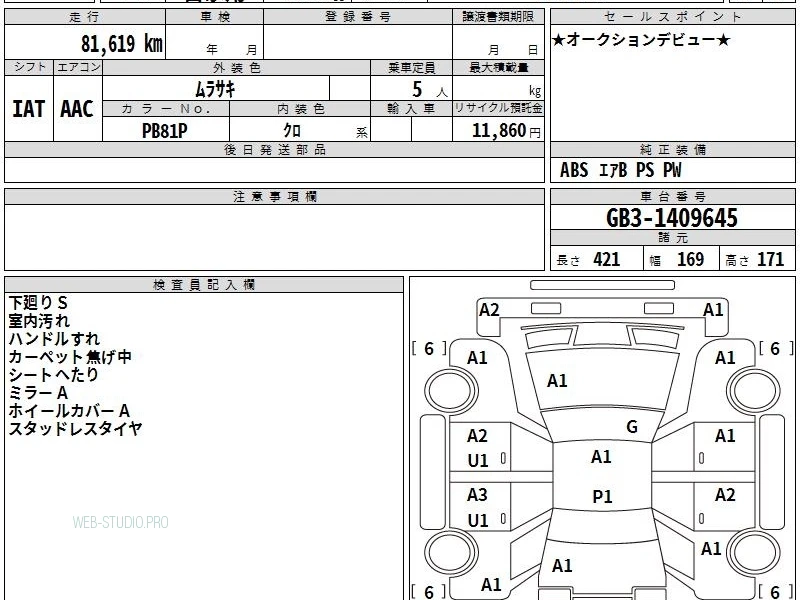This screenshot has width=800, height=600.
Task: Click the カラーNo. header
Action: pos(166,109)
